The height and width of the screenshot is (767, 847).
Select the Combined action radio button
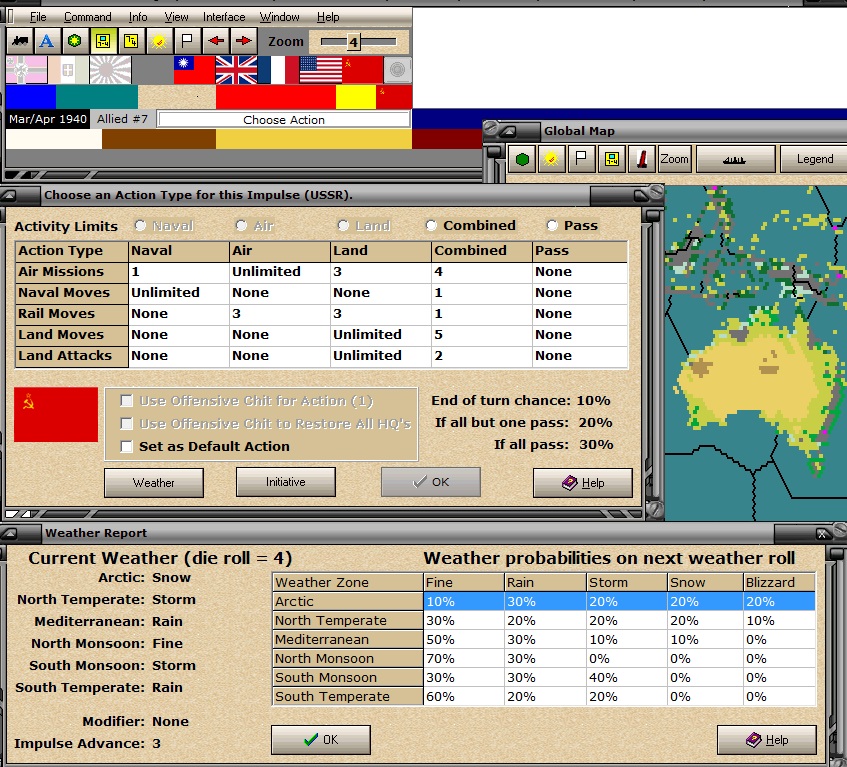click(431, 225)
